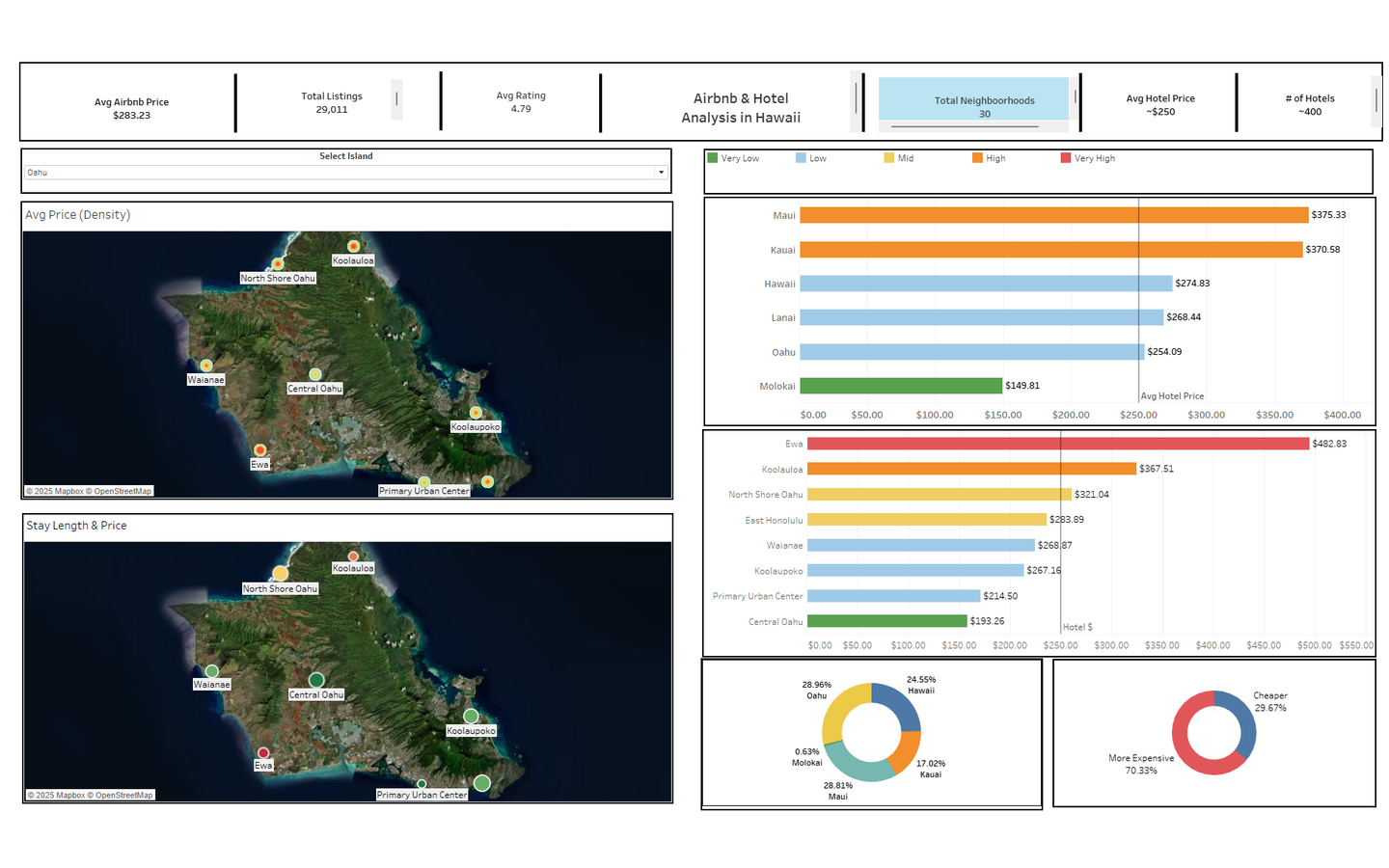Select the Waianae bar in neighborhood chart
This screenshot has width=1389, height=868.
click(921, 545)
